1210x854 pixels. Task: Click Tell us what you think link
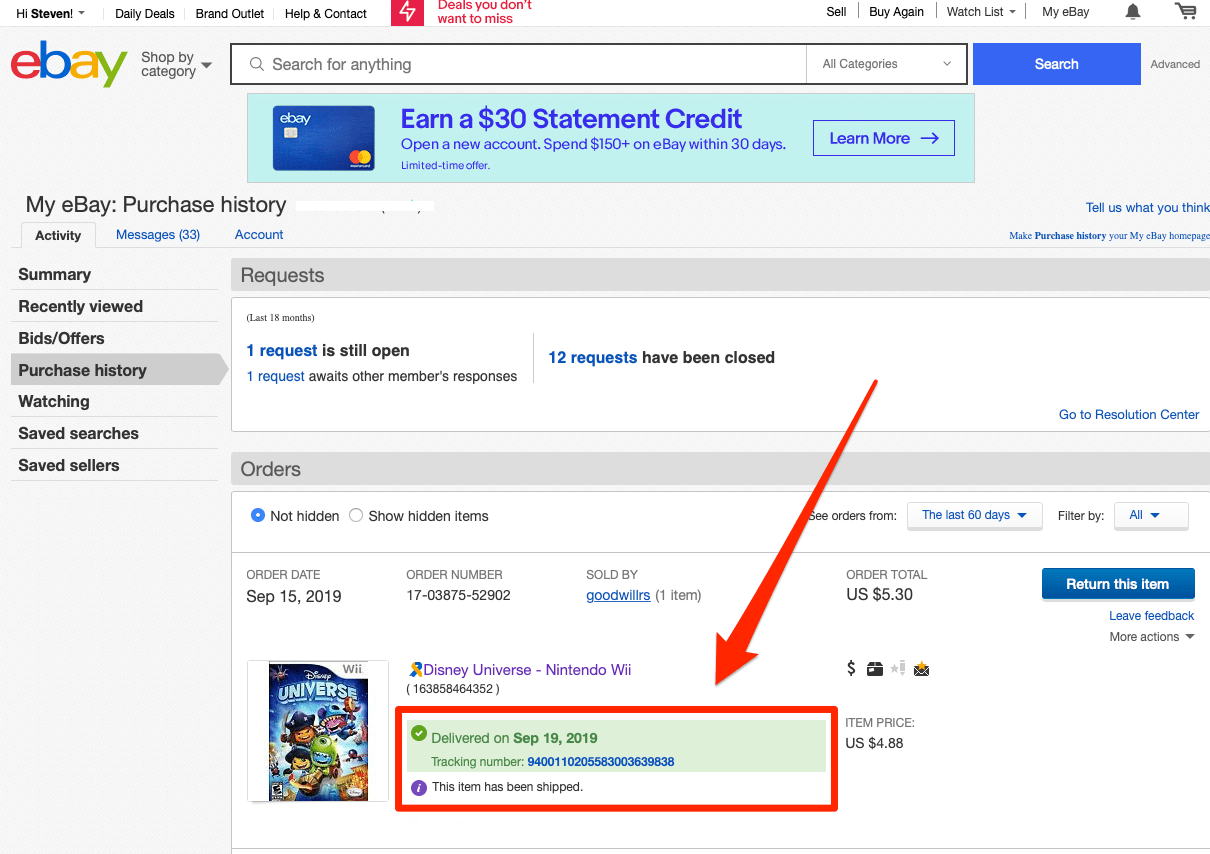click(1148, 208)
